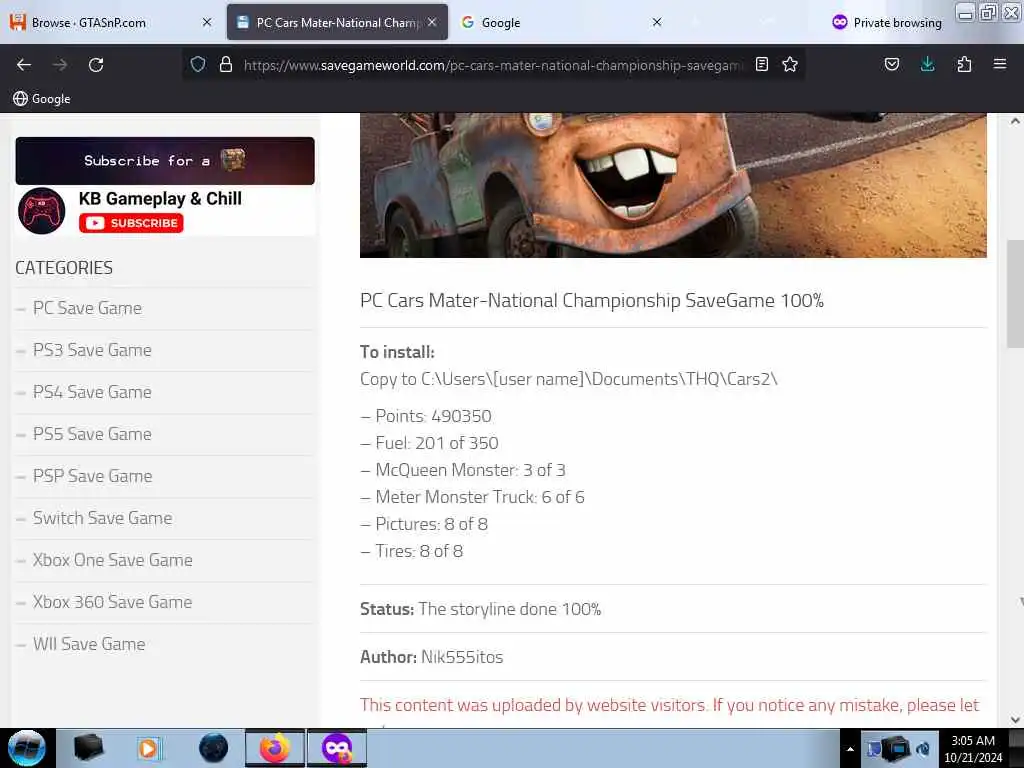Click the red YouTube SUBSCRIBE button
The width and height of the screenshot is (1024, 768).
pyautogui.click(x=131, y=223)
